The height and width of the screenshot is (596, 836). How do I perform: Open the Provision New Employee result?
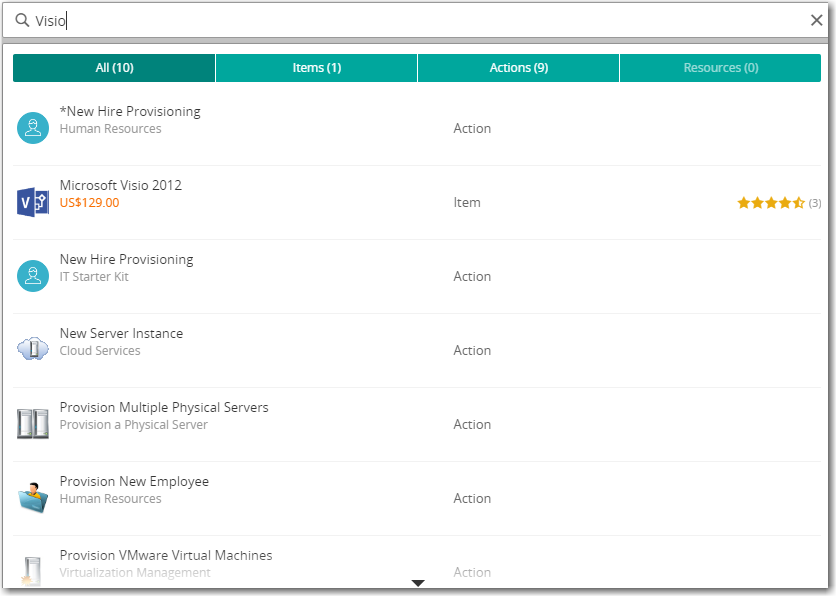[134, 481]
